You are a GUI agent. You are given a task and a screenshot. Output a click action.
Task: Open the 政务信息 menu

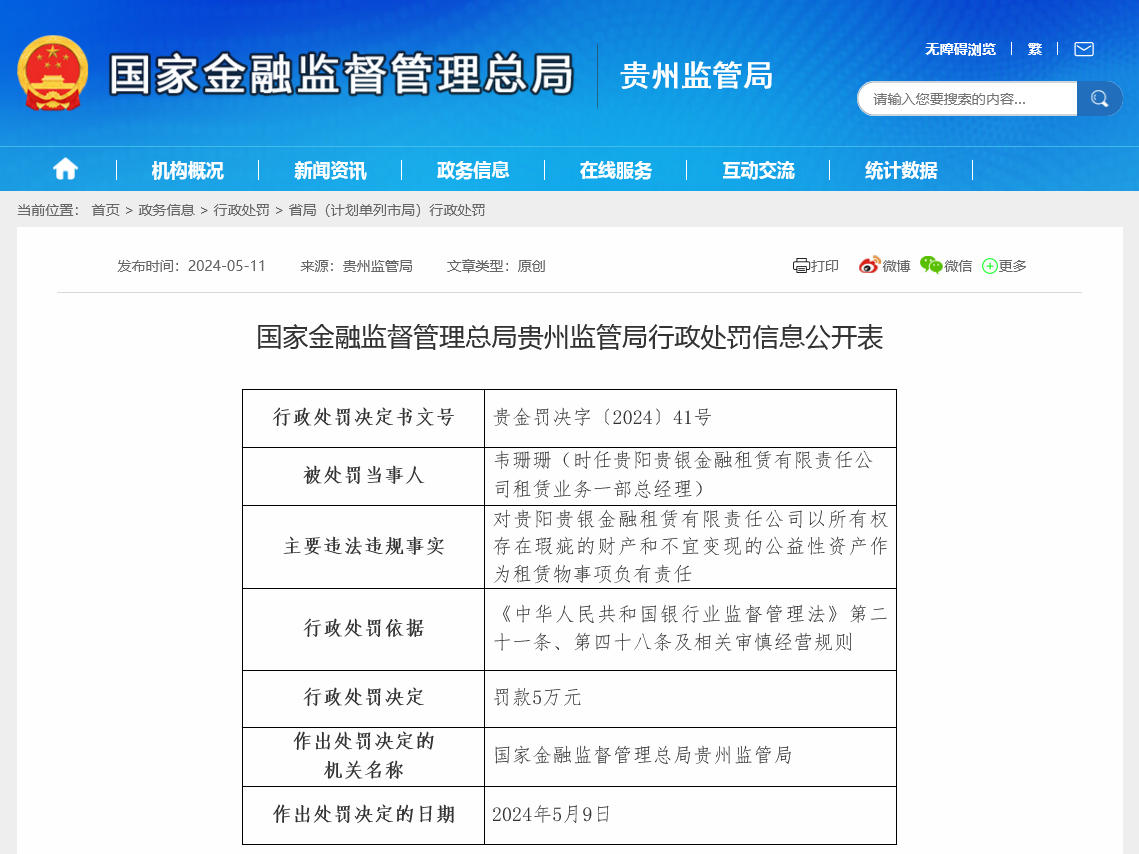click(x=473, y=170)
